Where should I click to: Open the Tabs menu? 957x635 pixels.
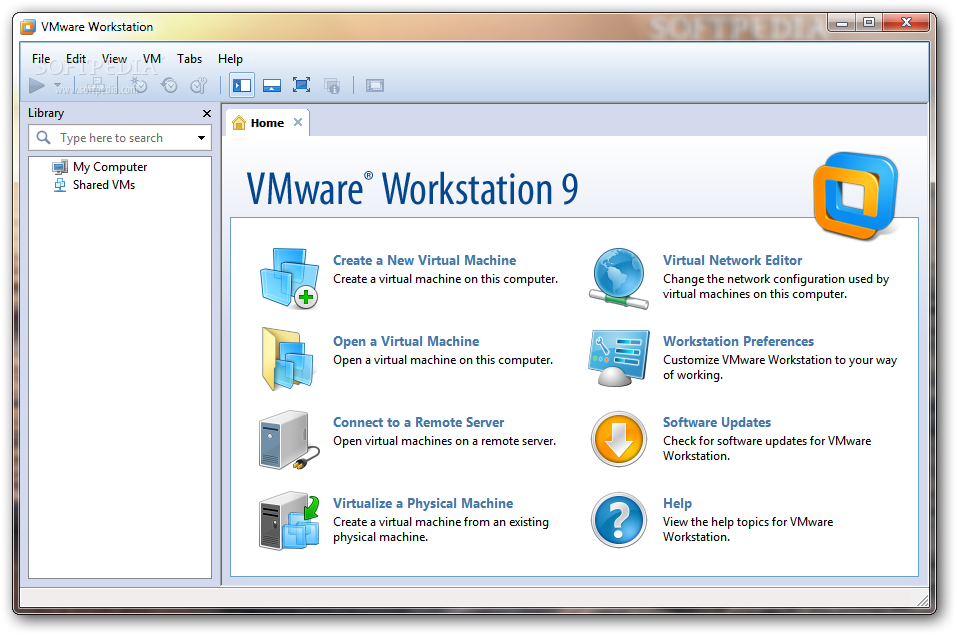(x=189, y=59)
